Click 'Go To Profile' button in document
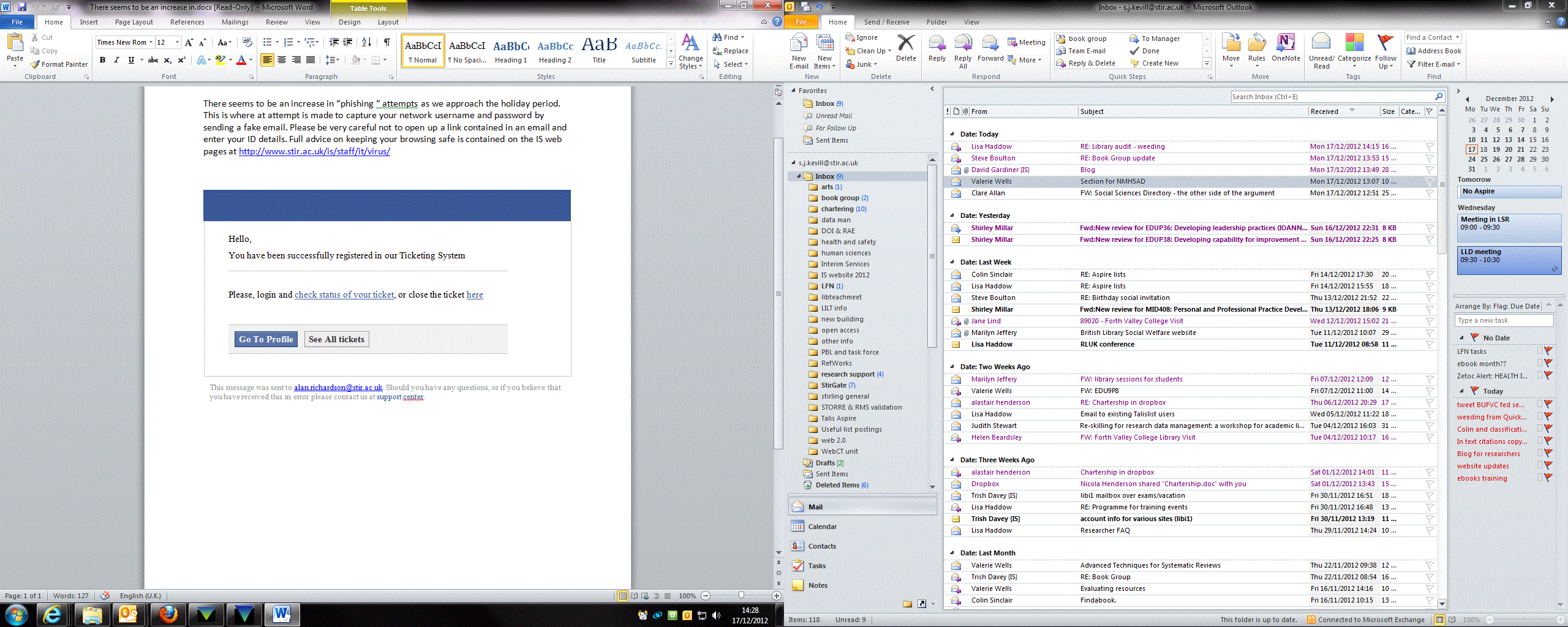The image size is (1568, 627). 266,339
